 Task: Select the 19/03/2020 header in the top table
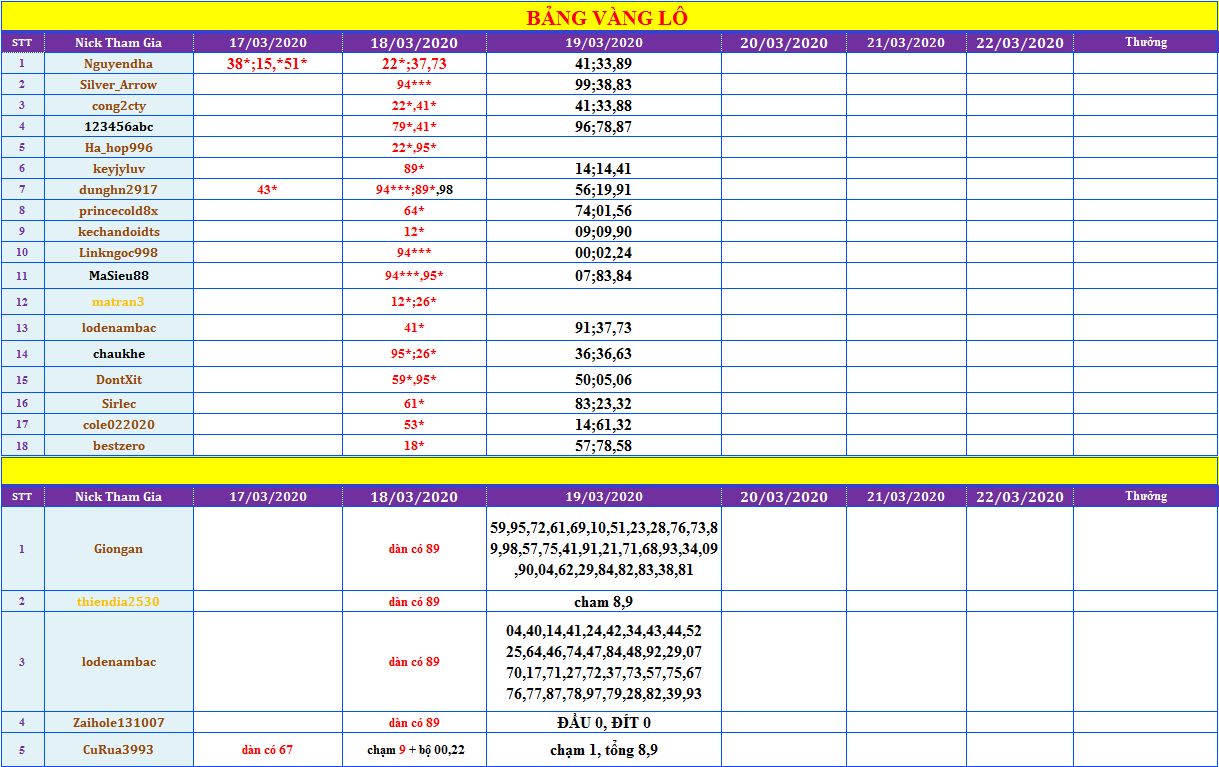pos(603,42)
